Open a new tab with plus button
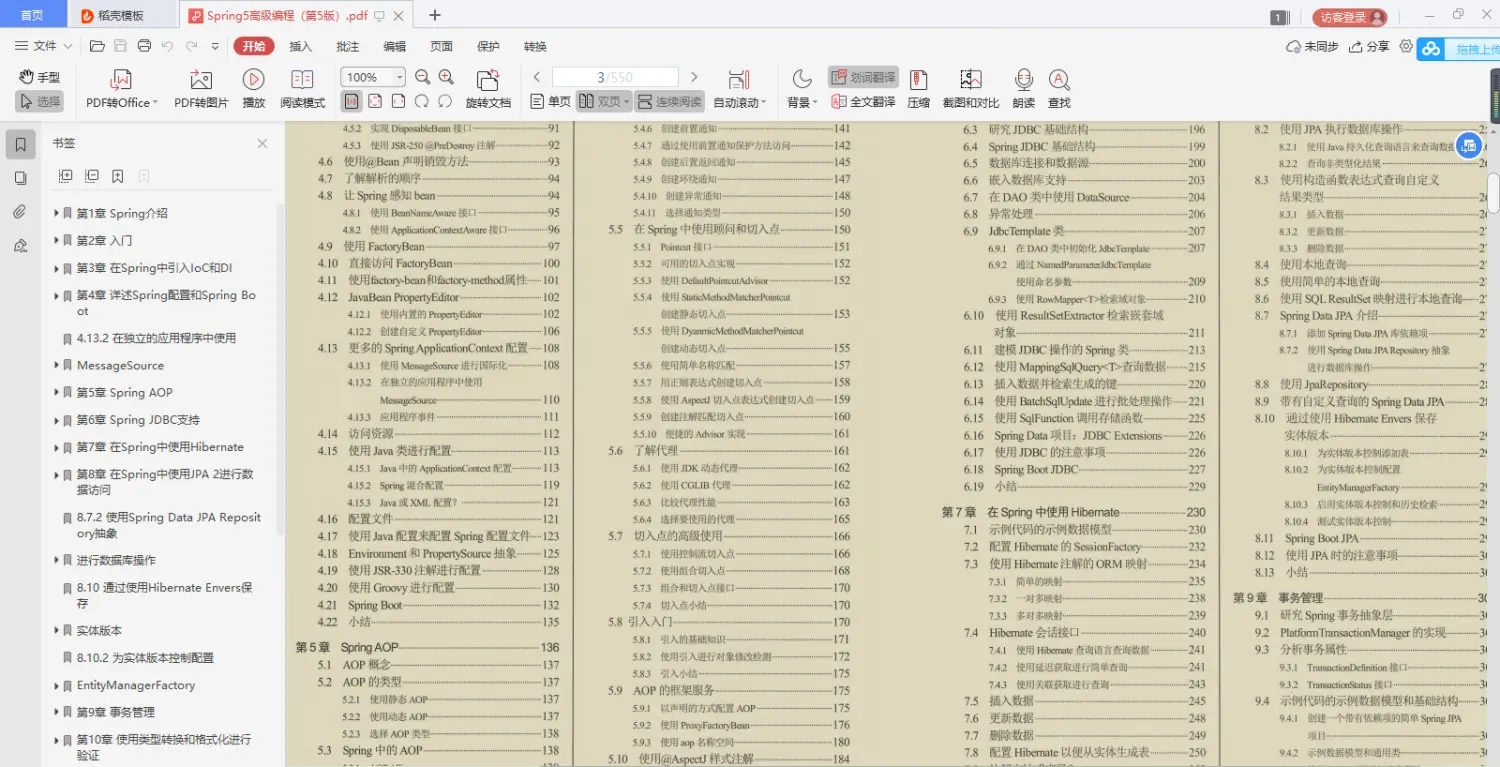Viewport: 1500px width, 767px height. [x=435, y=15]
